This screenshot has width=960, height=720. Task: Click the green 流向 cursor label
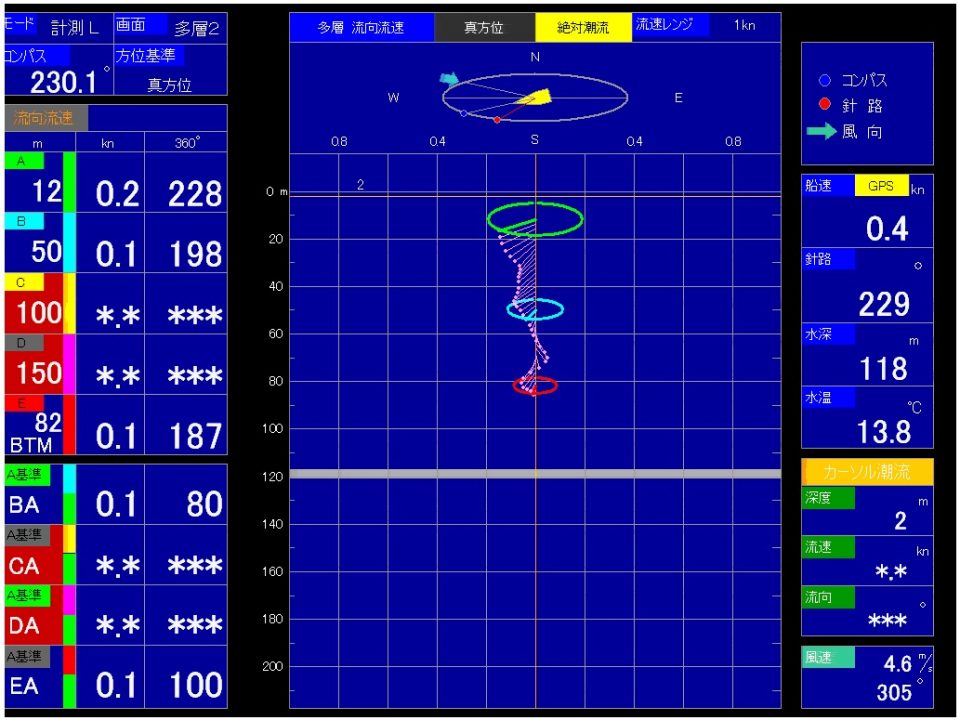828,597
